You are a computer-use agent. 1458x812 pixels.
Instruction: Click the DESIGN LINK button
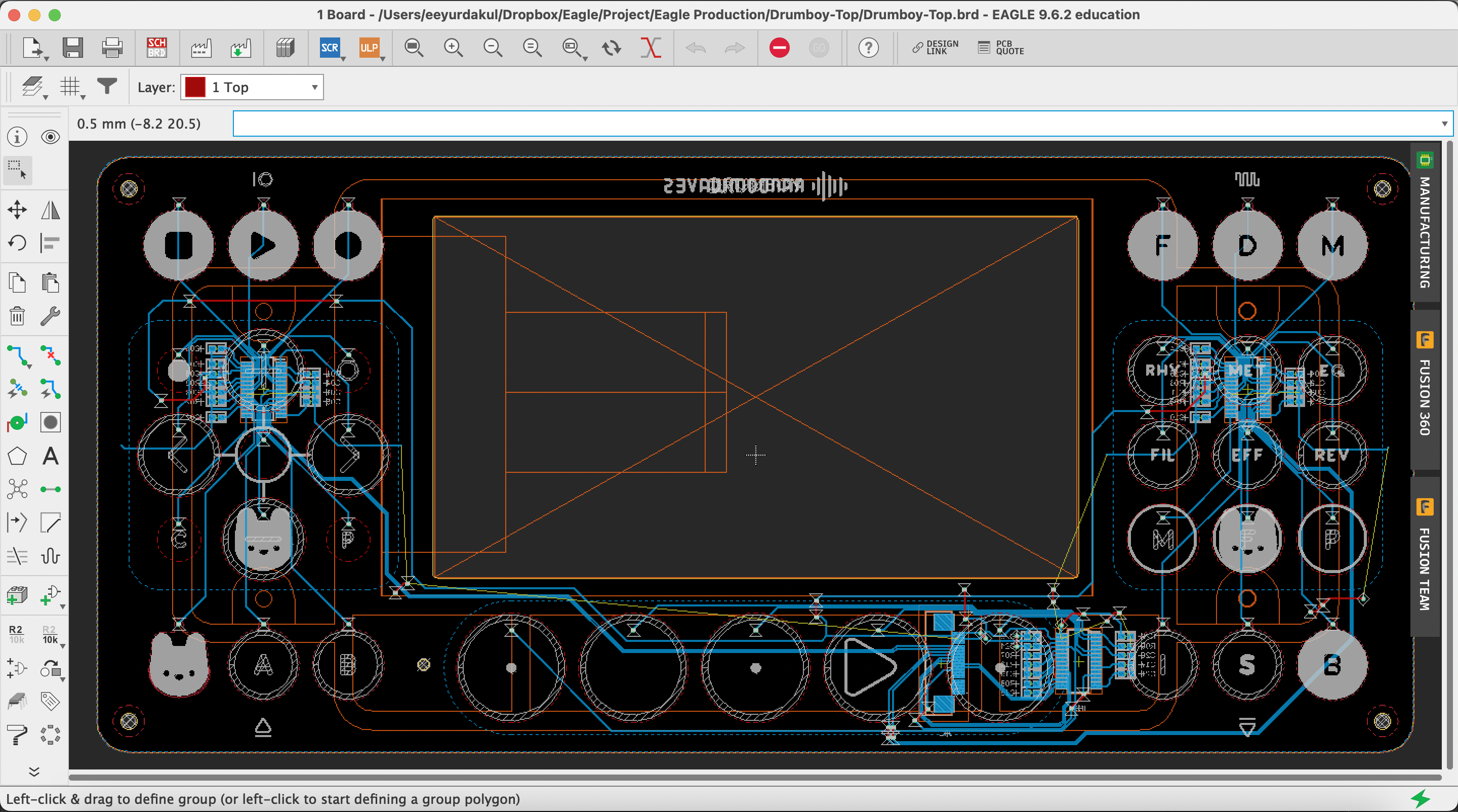click(935, 48)
